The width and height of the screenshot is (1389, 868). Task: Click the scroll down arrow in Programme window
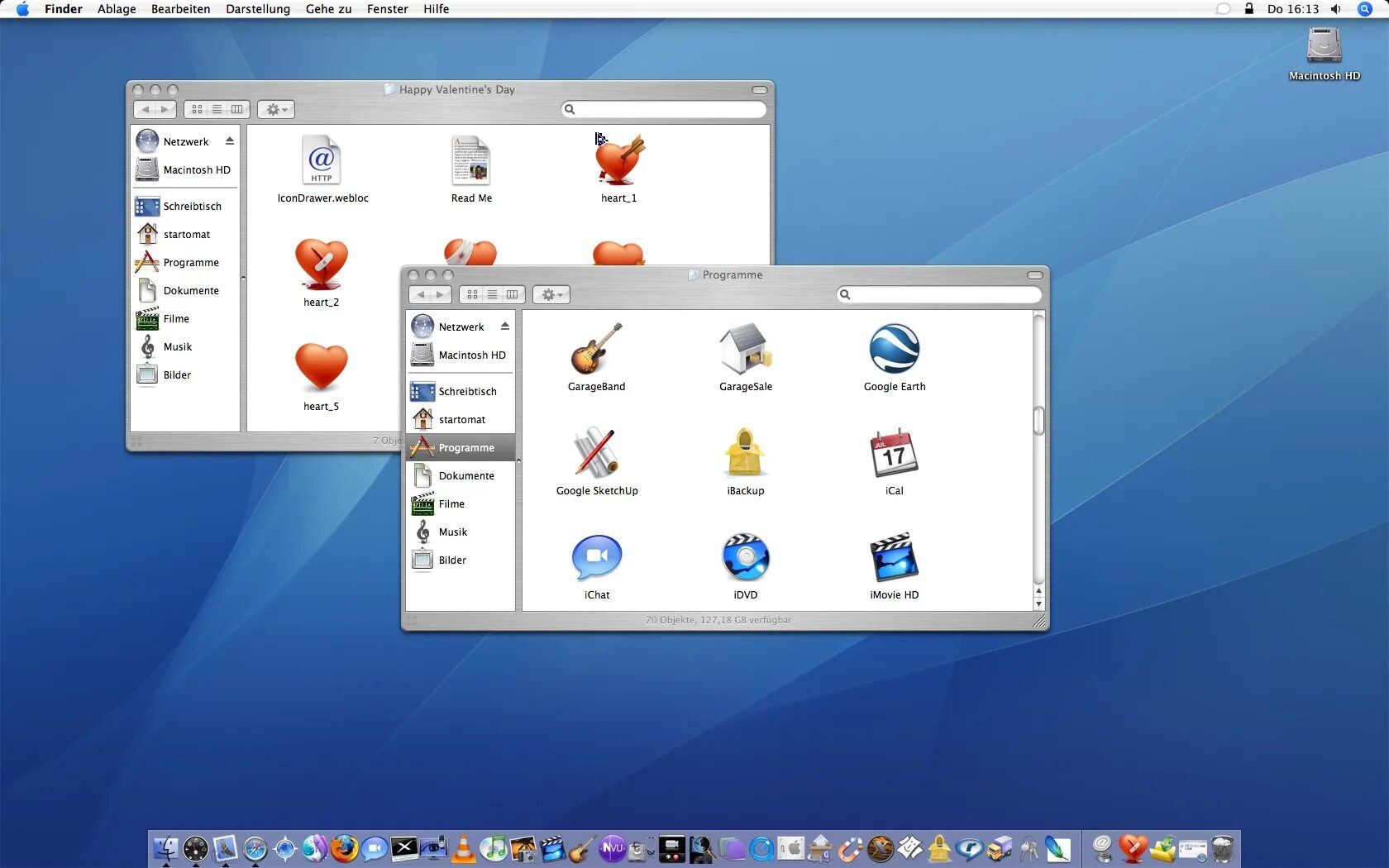pyautogui.click(x=1038, y=604)
